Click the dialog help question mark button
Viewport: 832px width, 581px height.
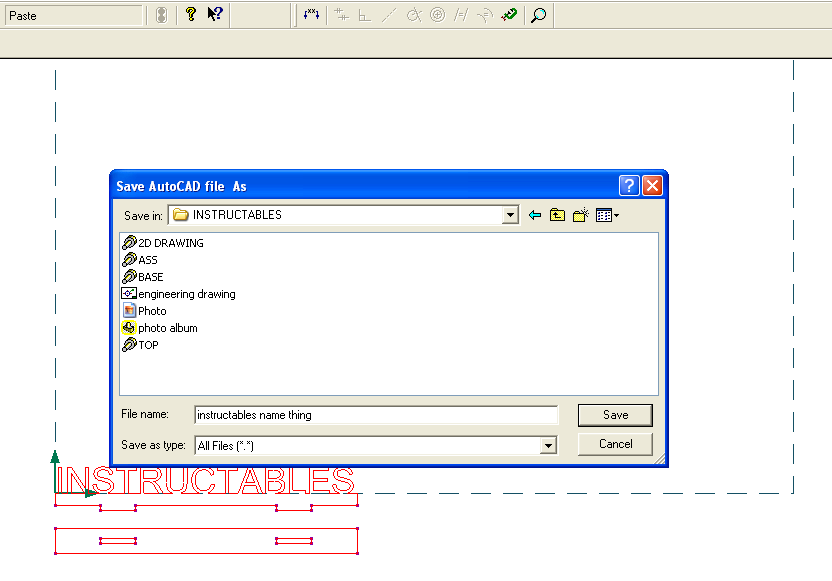click(x=629, y=186)
